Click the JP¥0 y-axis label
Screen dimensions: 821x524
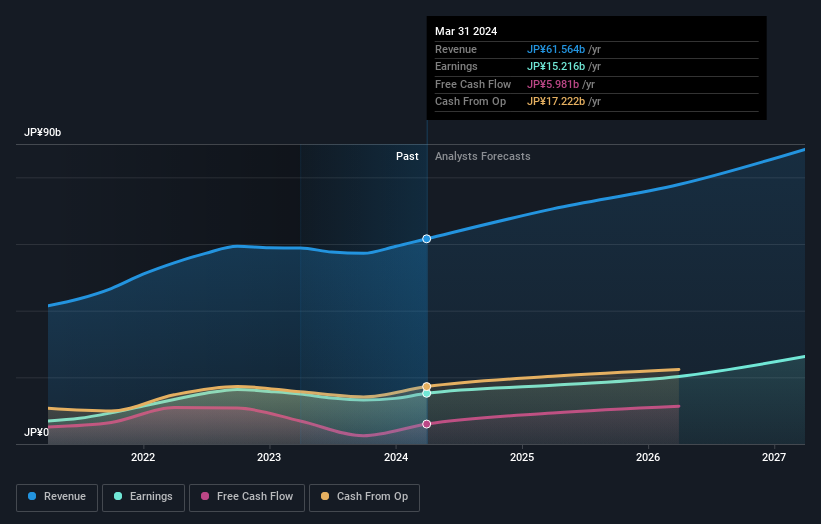36,432
